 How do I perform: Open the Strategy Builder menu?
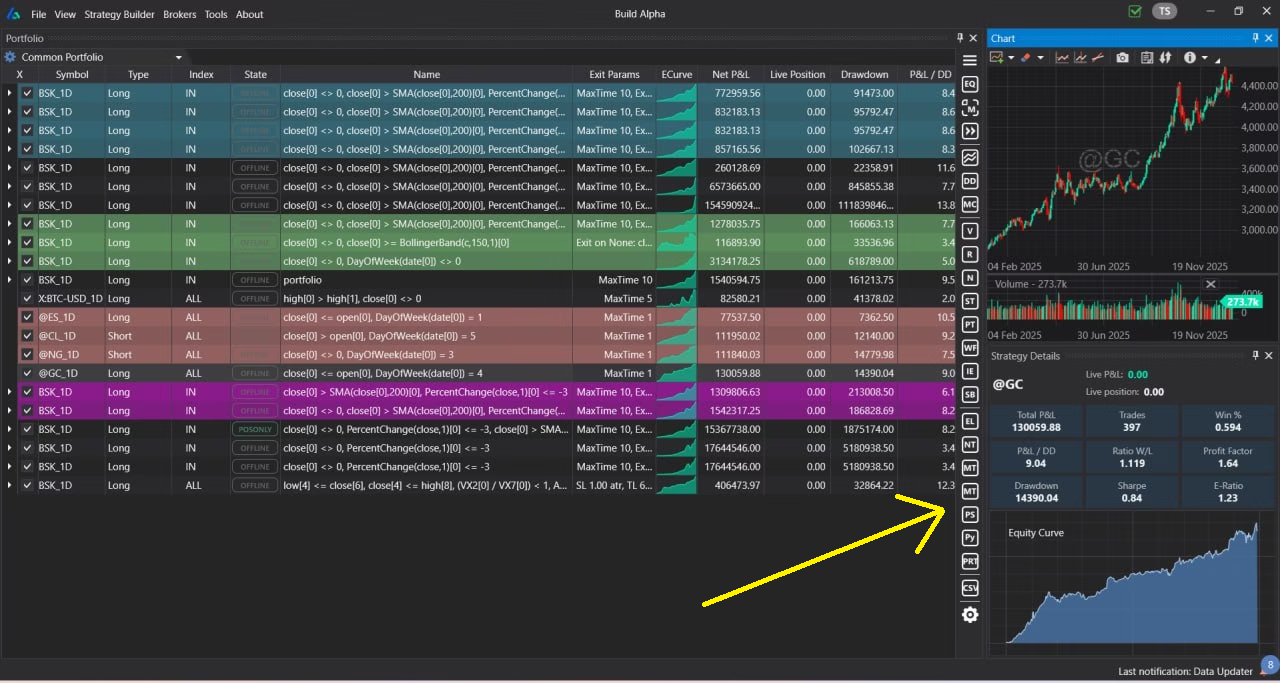pos(119,14)
